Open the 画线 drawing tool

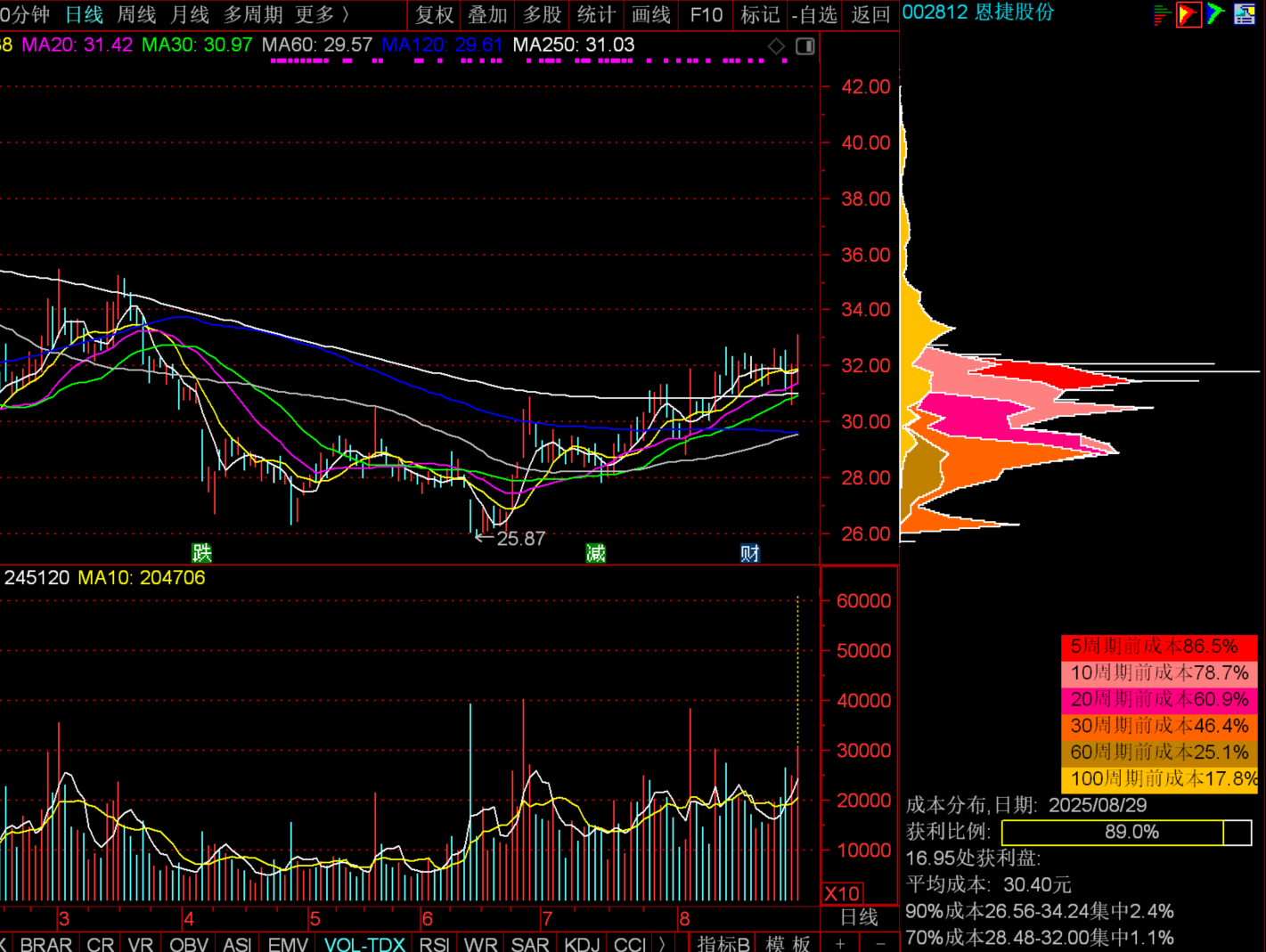[x=650, y=15]
